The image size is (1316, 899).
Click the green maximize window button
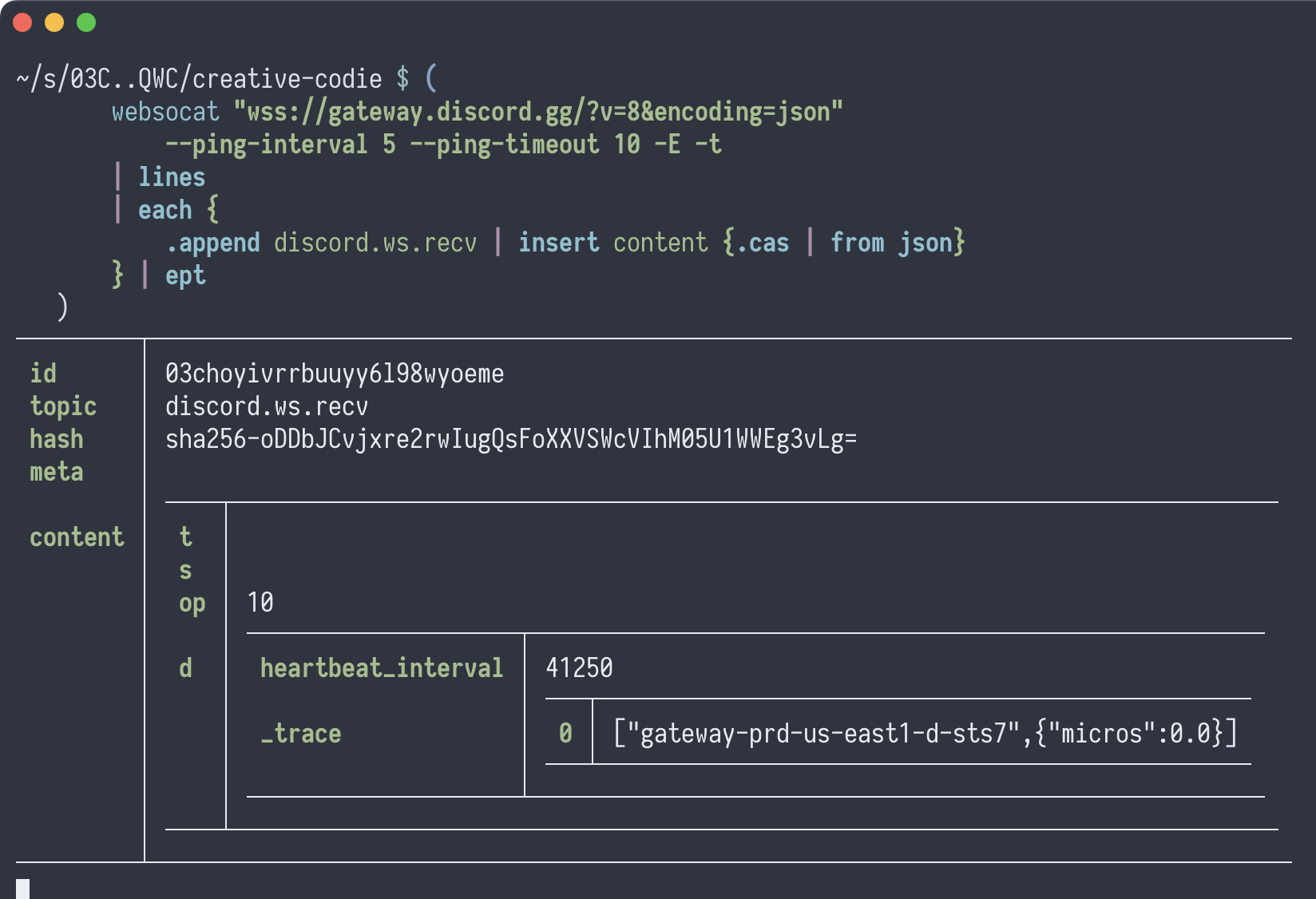[86, 23]
